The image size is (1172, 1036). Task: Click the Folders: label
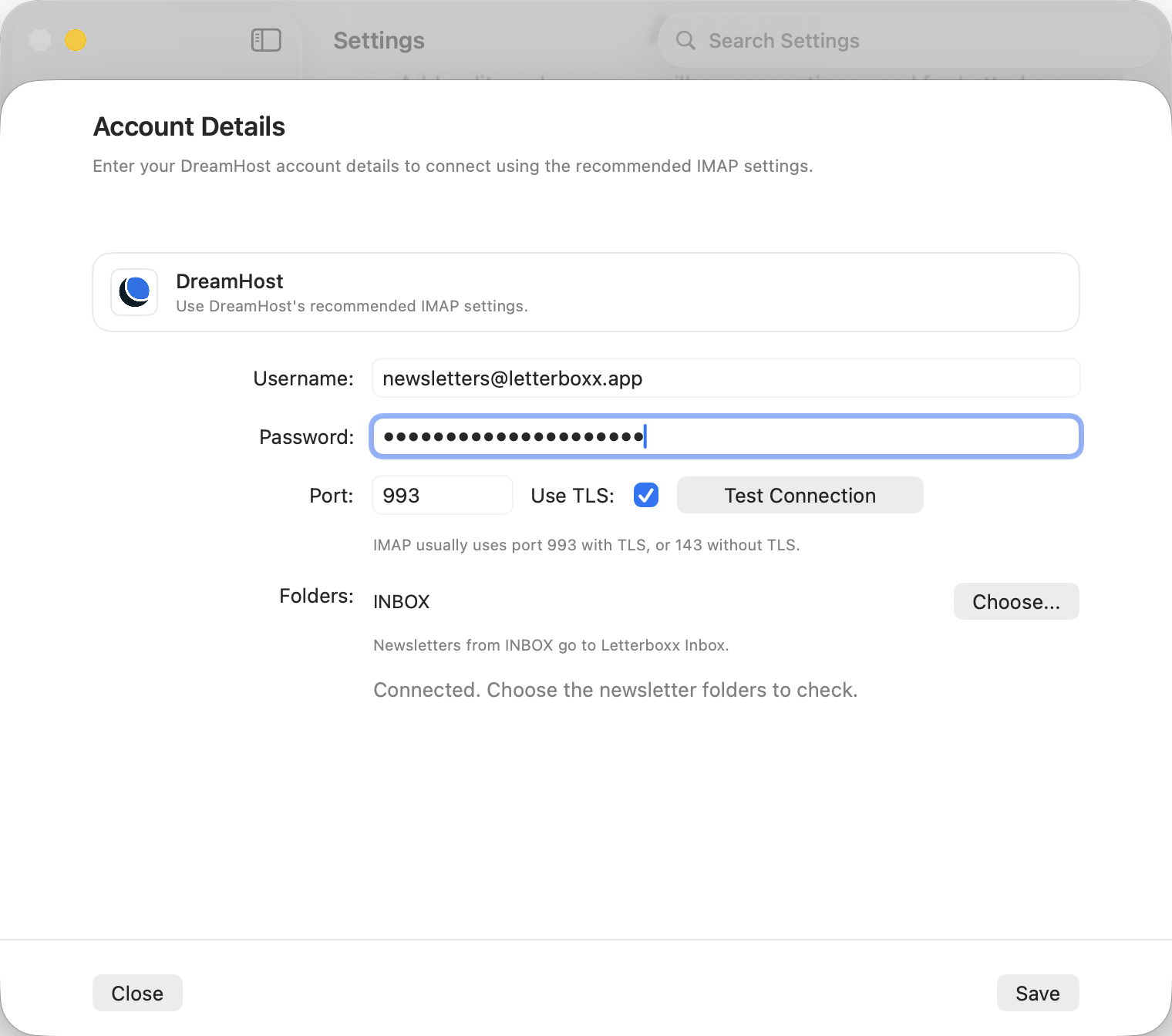click(x=316, y=596)
